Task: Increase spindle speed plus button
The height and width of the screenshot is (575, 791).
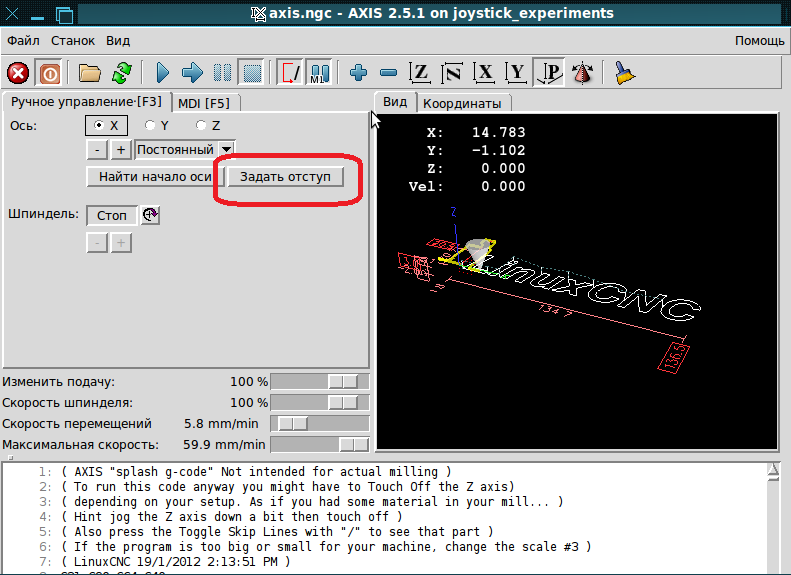Action: [x=121, y=243]
